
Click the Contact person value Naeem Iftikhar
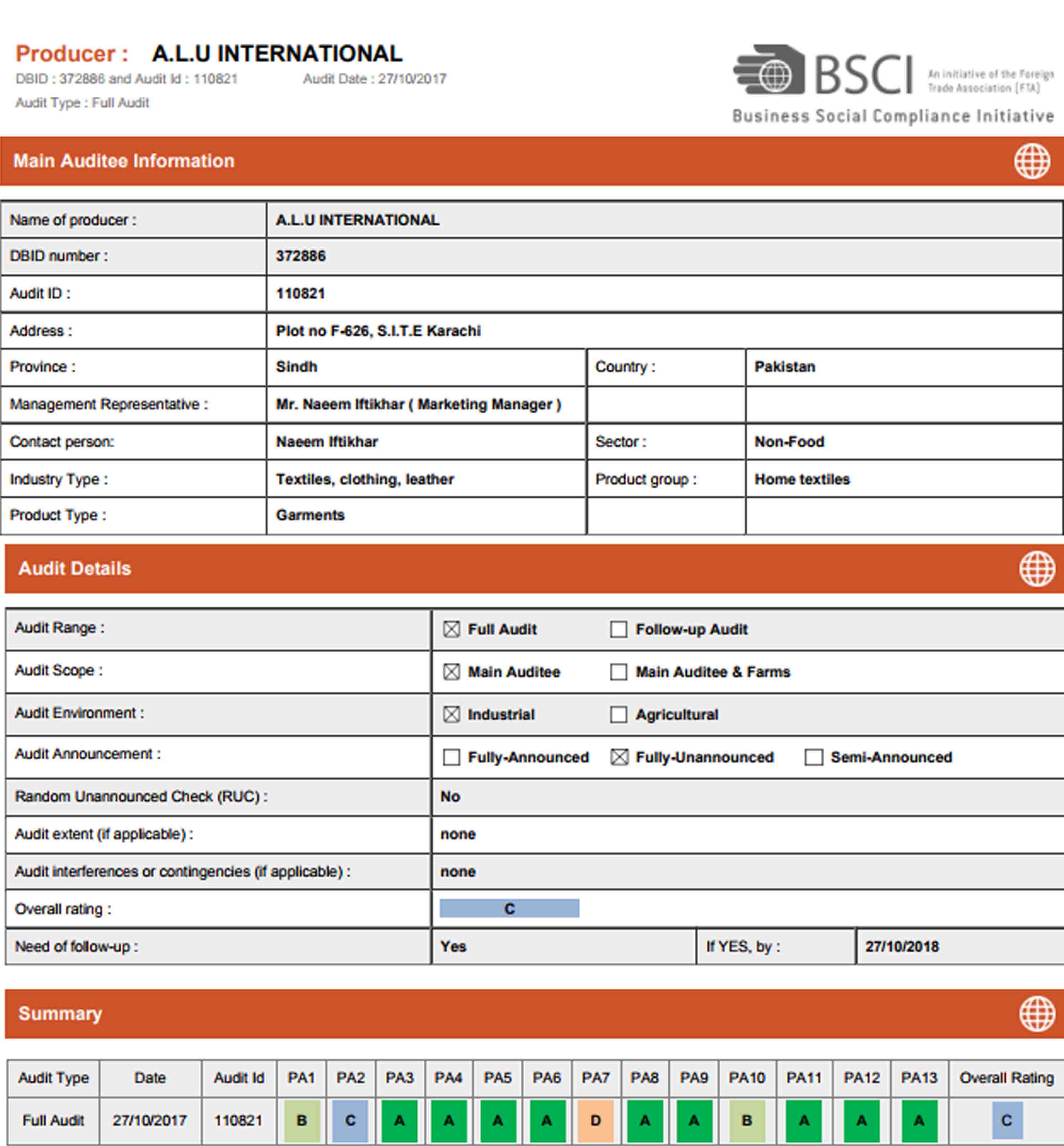click(x=327, y=442)
